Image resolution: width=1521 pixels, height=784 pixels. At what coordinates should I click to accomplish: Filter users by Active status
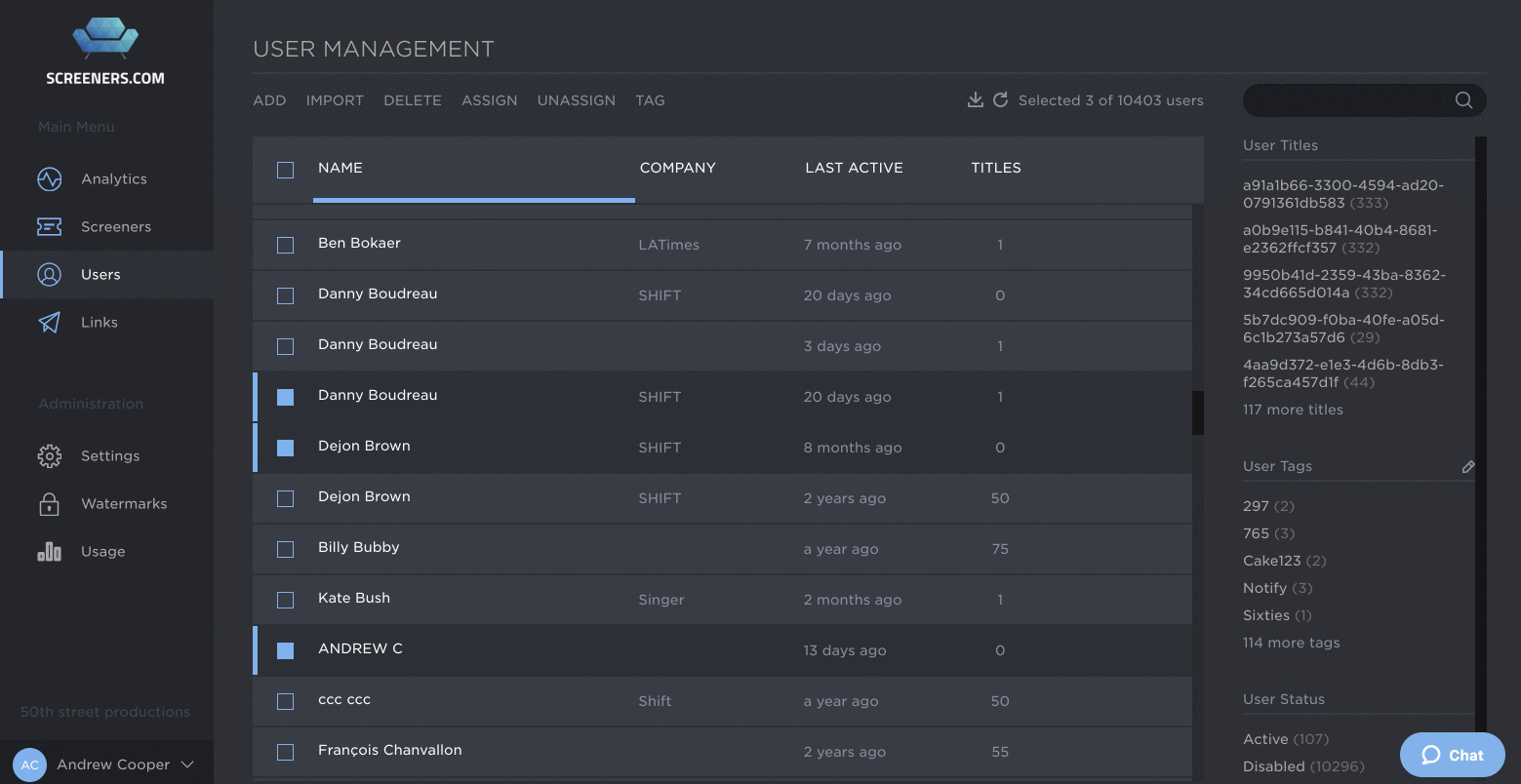pos(1265,739)
